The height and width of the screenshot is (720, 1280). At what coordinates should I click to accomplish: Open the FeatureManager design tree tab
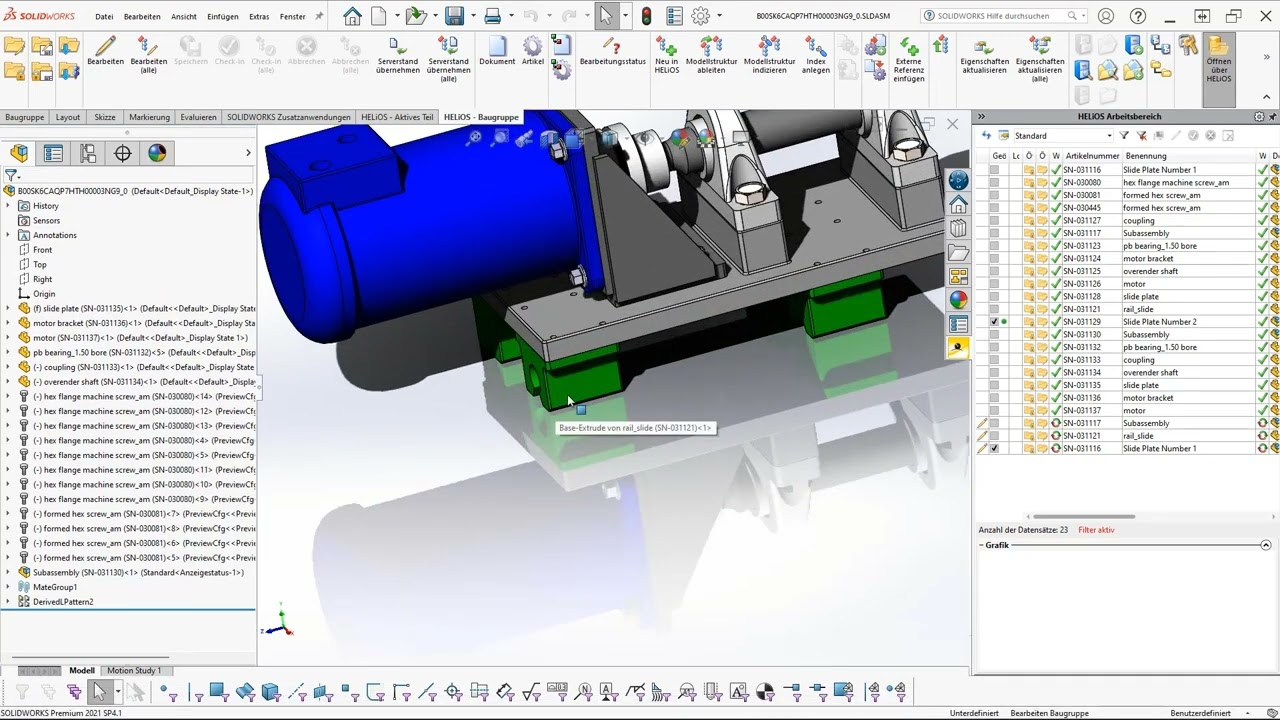(x=19, y=153)
